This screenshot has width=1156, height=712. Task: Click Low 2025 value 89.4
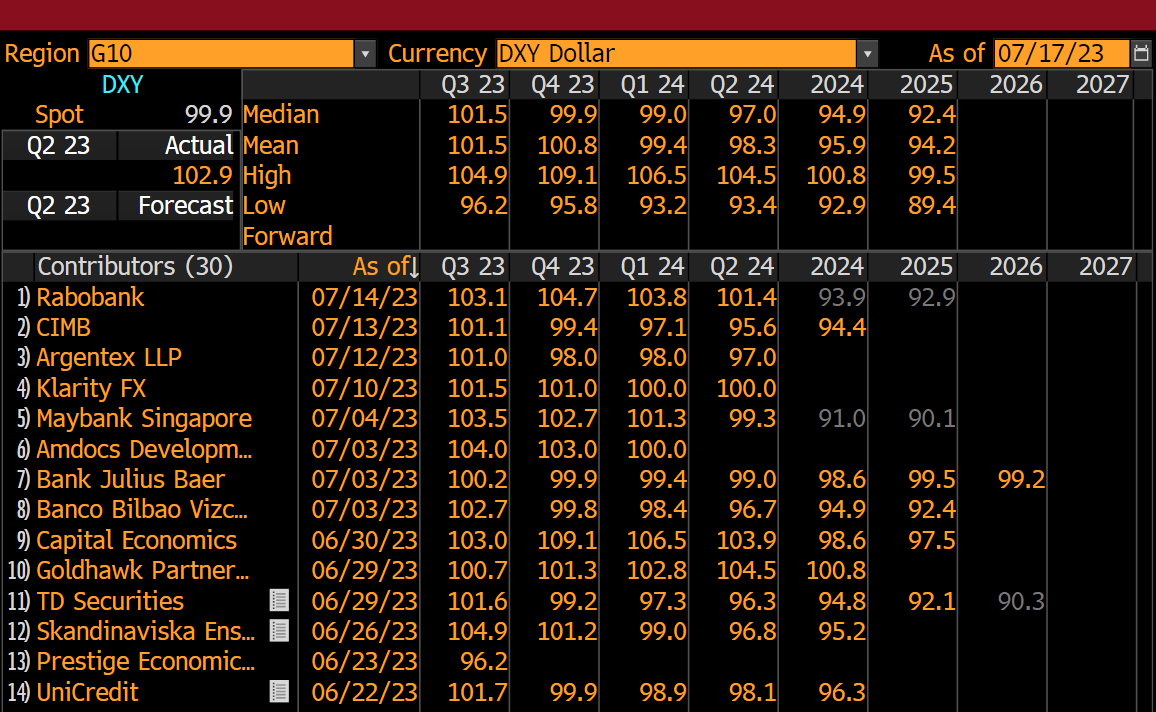click(932, 206)
